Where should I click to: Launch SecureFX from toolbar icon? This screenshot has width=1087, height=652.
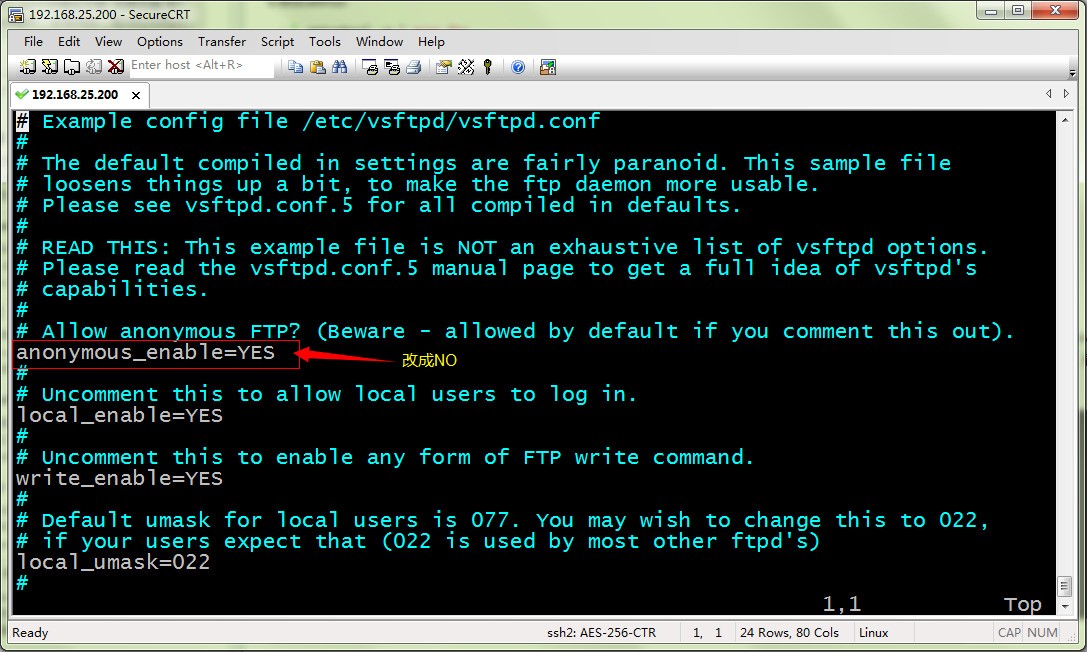pos(548,67)
